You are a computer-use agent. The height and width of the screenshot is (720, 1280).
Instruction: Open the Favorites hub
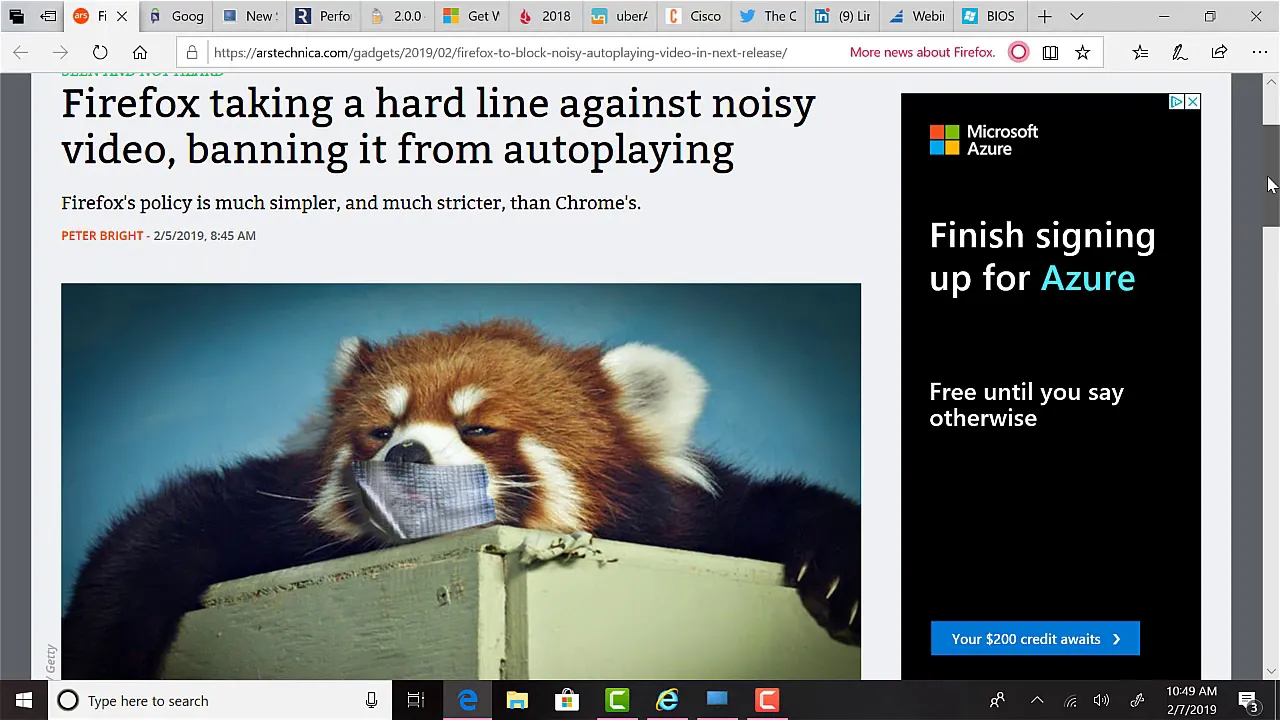tap(1140, 52)
